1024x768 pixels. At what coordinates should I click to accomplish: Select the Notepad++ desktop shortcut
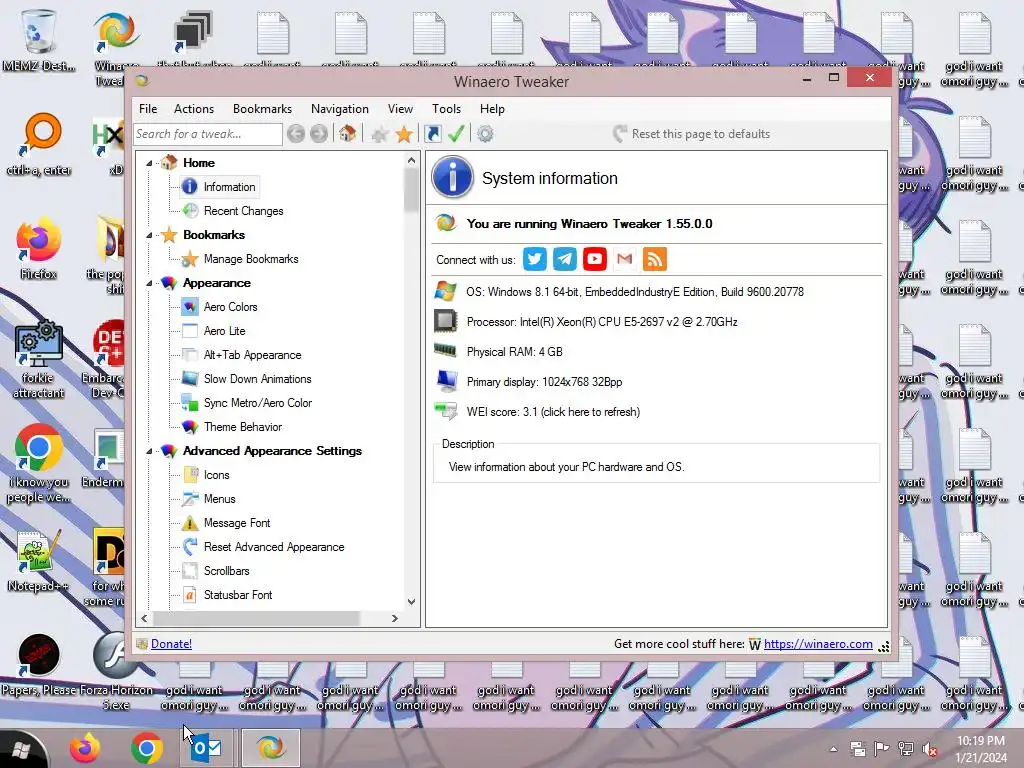[x=38, y=562]
